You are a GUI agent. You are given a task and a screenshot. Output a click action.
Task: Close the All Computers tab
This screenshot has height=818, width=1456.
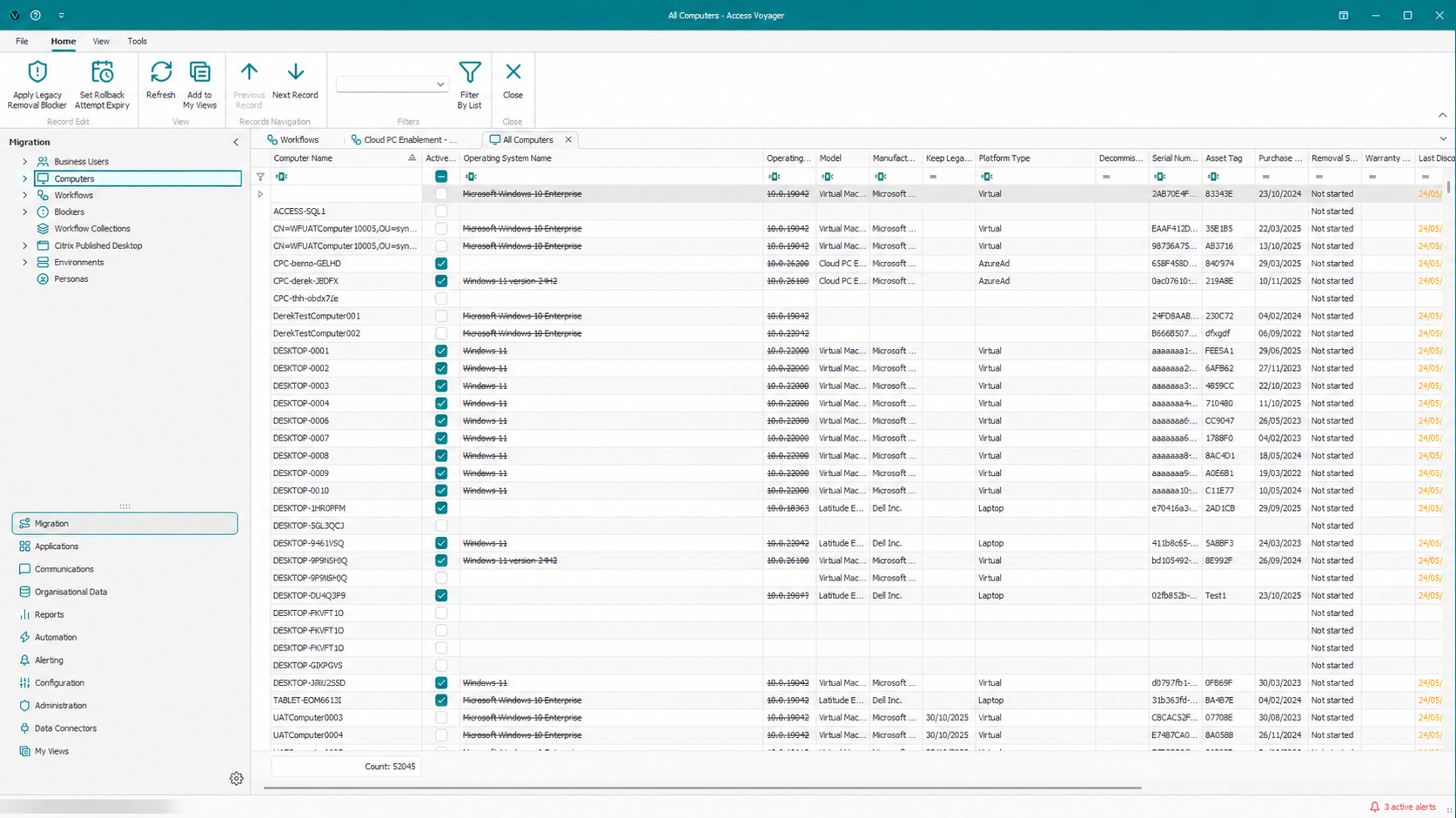pos(568,139)
